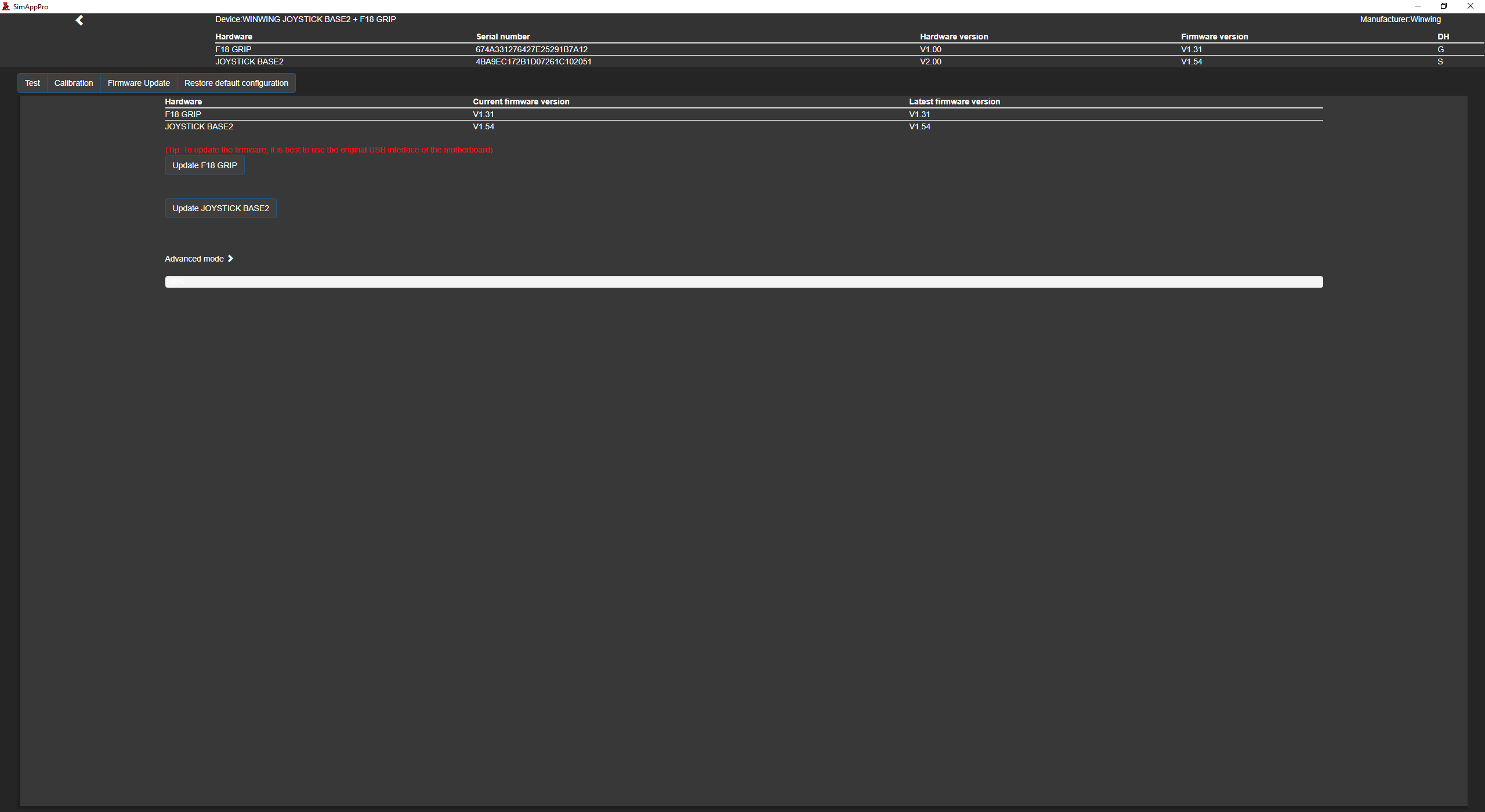Click hardware version V2.00
Screen dimensions: 1485x812
coord(930,61)
